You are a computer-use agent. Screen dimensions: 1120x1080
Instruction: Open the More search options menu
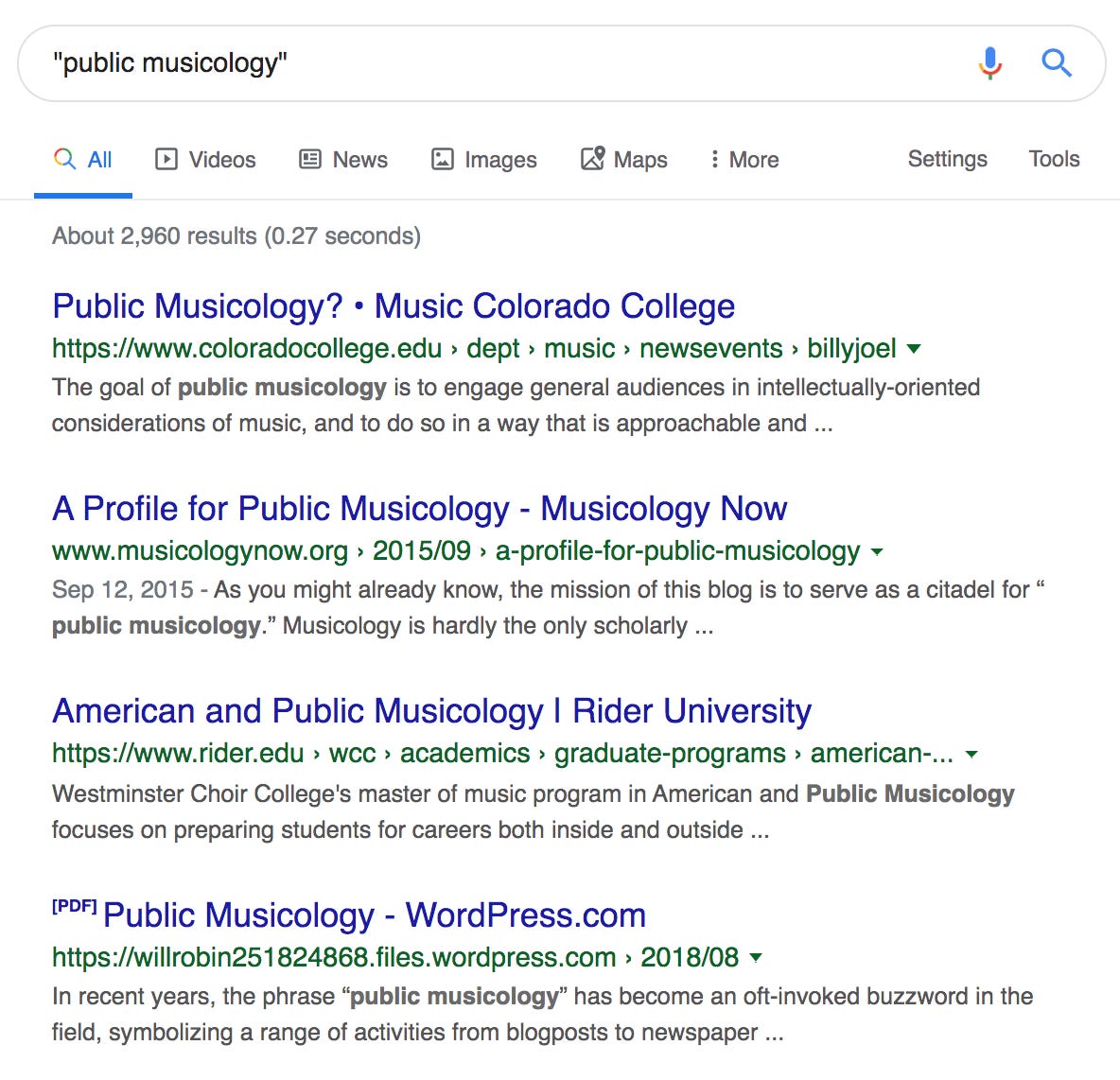[744, 159]
